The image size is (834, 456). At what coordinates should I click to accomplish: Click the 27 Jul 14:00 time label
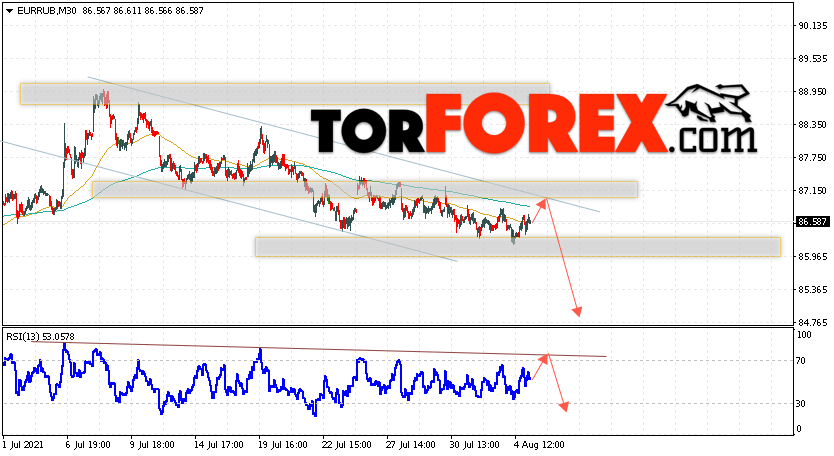pos(410,445)
